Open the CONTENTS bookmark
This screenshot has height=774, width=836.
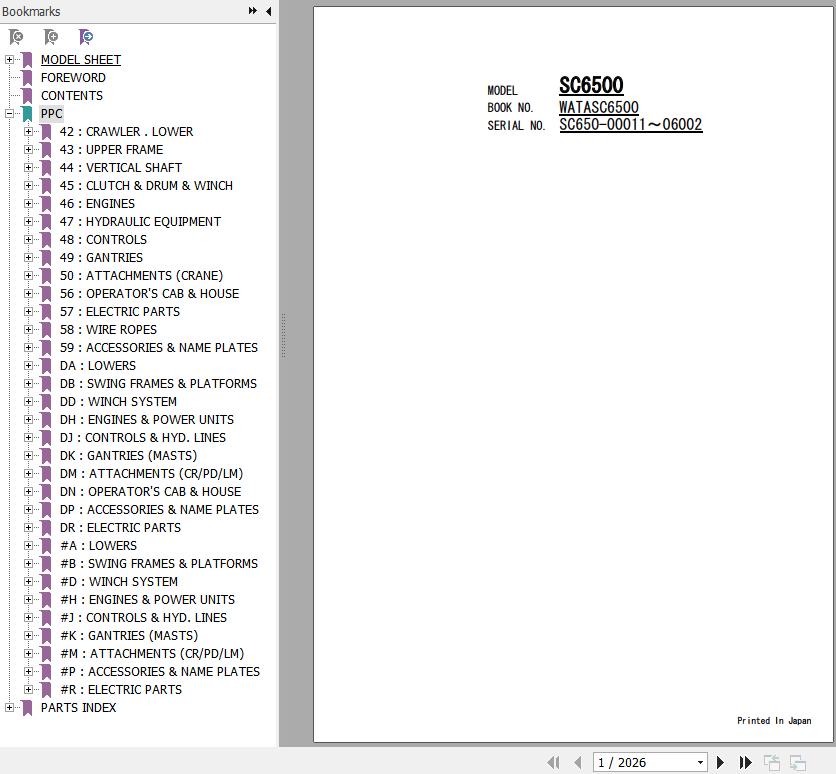pyautogui.click(x=72, y=96)
